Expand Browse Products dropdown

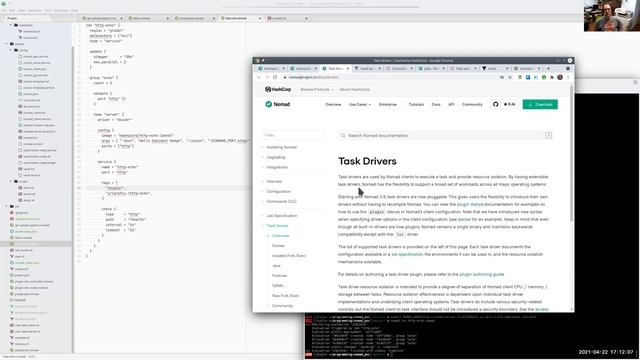click(x=317, y=89)
